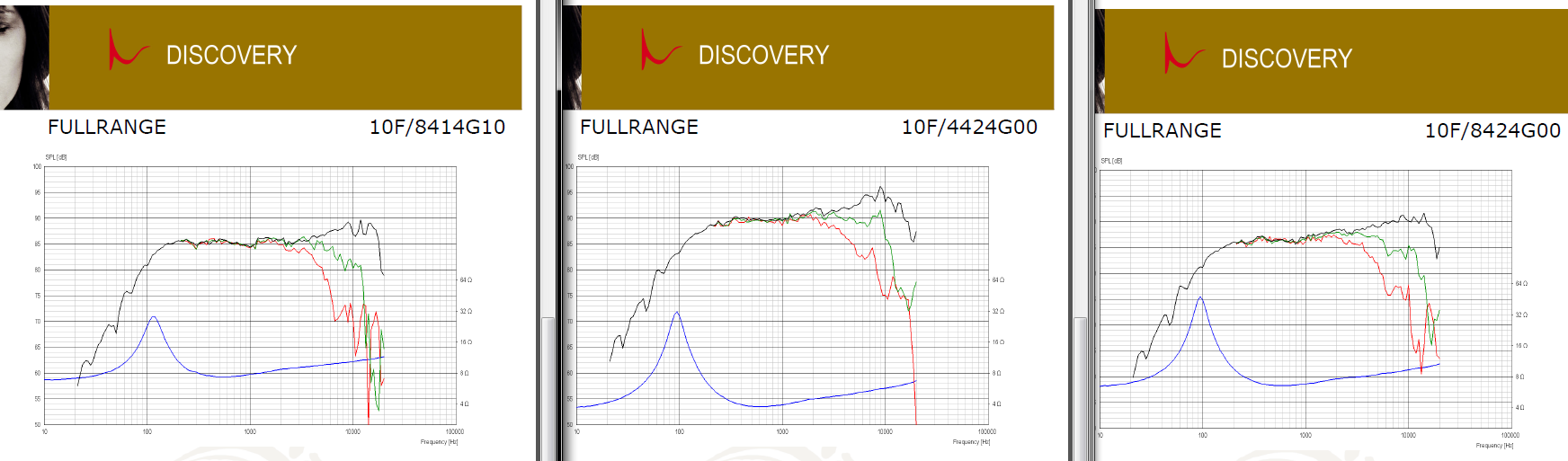Click the SPL [dB] axis label on the 10F/4424G00 chart
This screenshot has width=1568, height=461.
[x=588, y=157]
